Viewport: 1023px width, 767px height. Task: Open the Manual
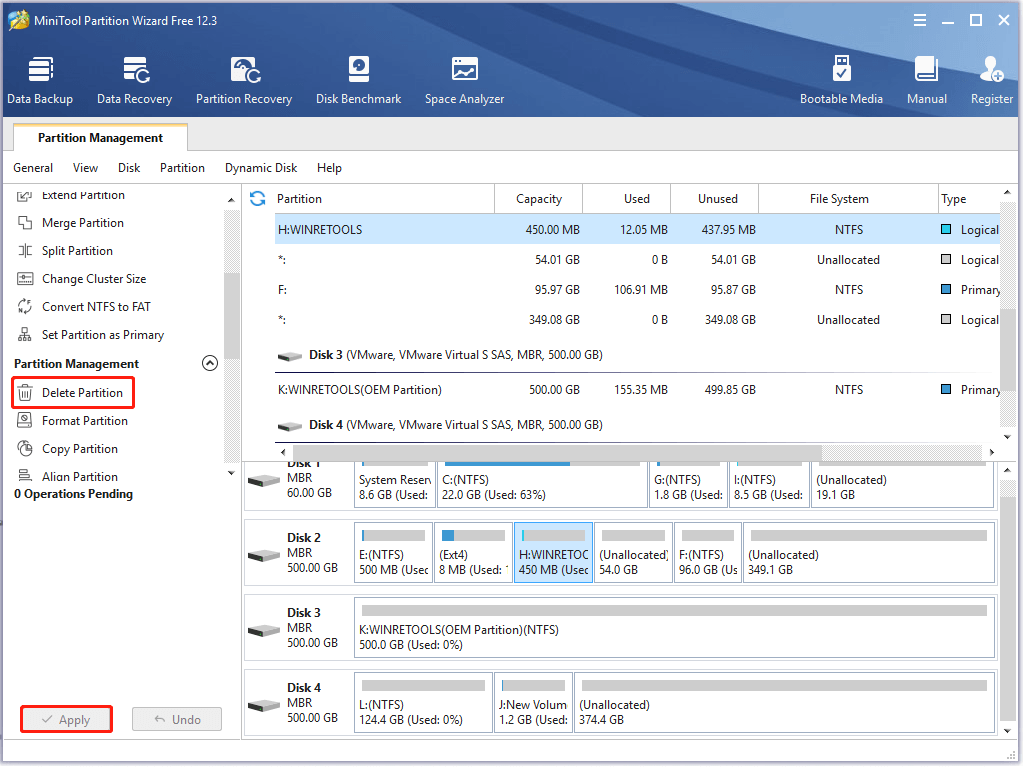coord(926,80)
